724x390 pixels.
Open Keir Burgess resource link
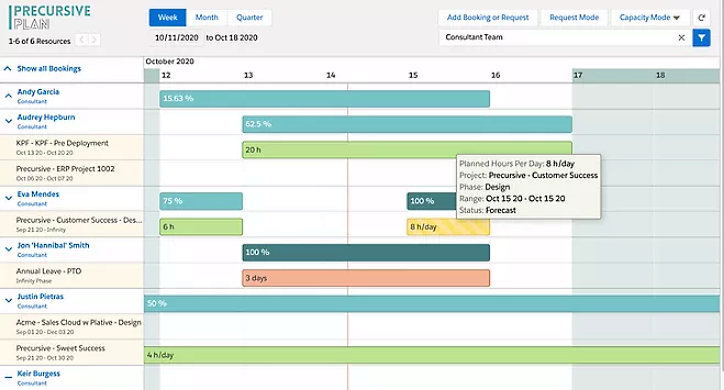(x=38, y=374)
